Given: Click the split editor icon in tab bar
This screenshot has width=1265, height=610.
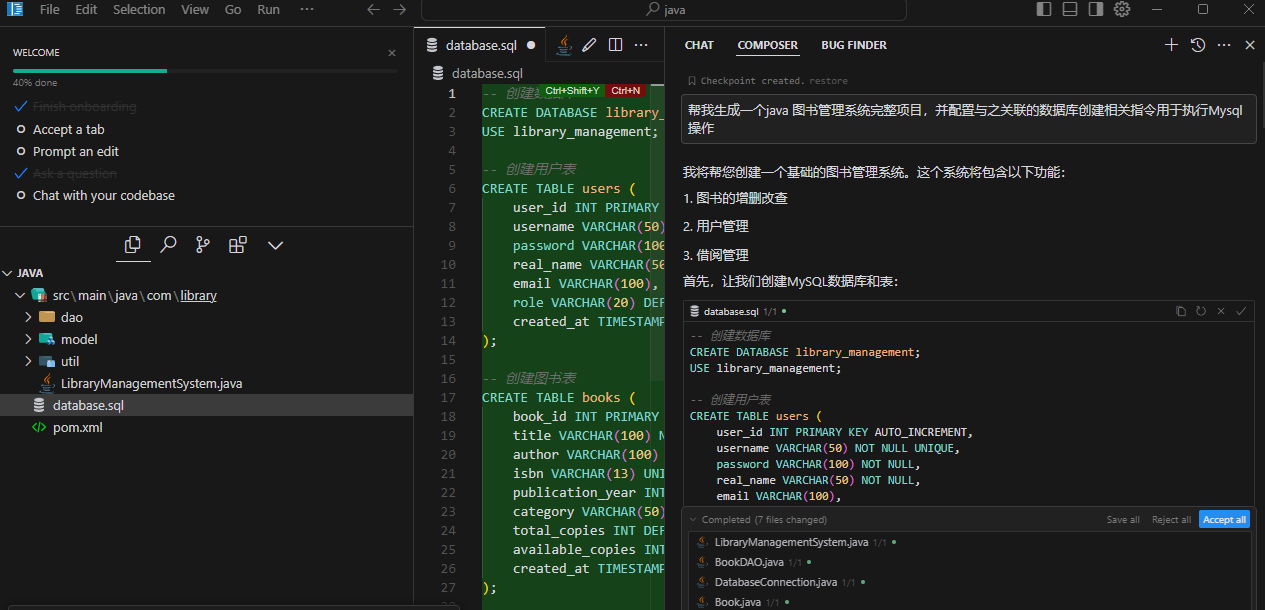Looking at the screenshot, I should (x=616, y=45).
